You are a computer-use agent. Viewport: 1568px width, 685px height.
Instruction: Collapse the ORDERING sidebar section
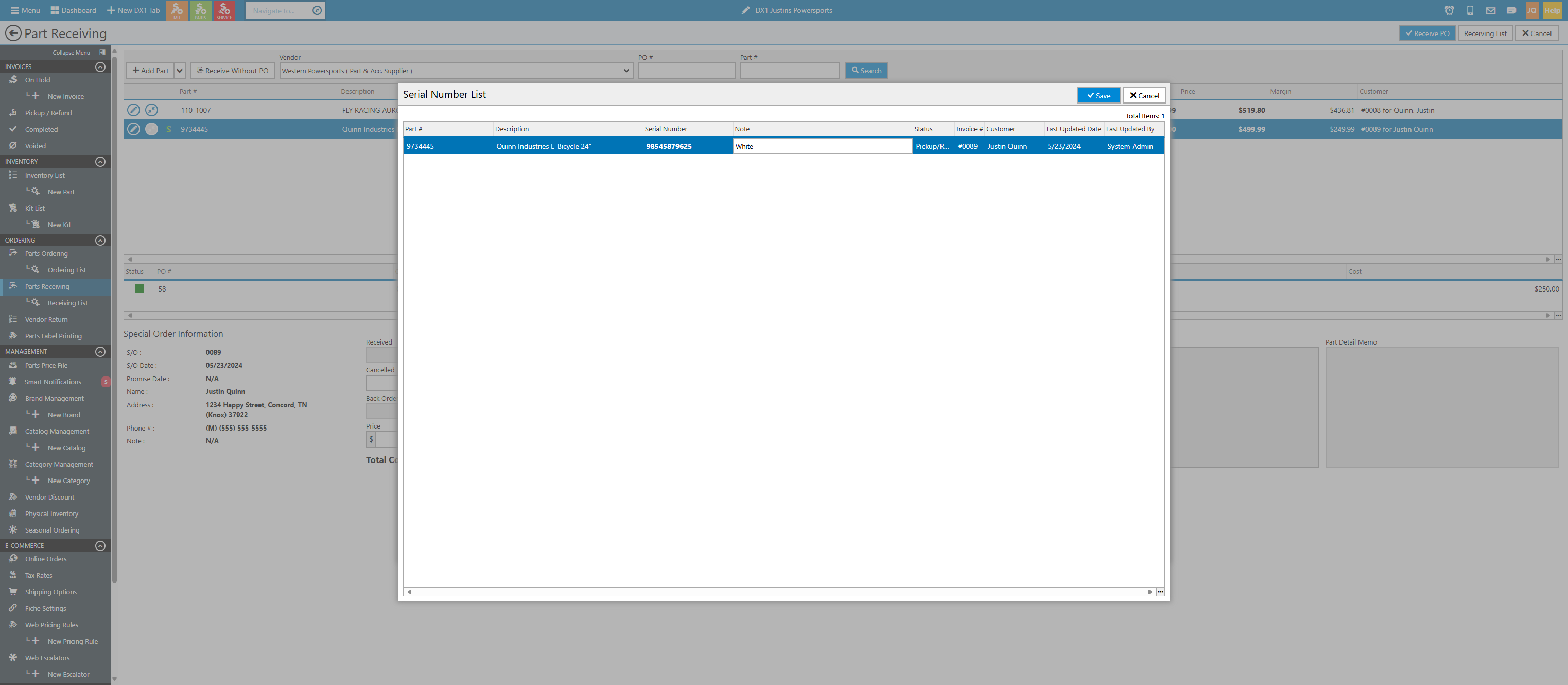(100, 240)
